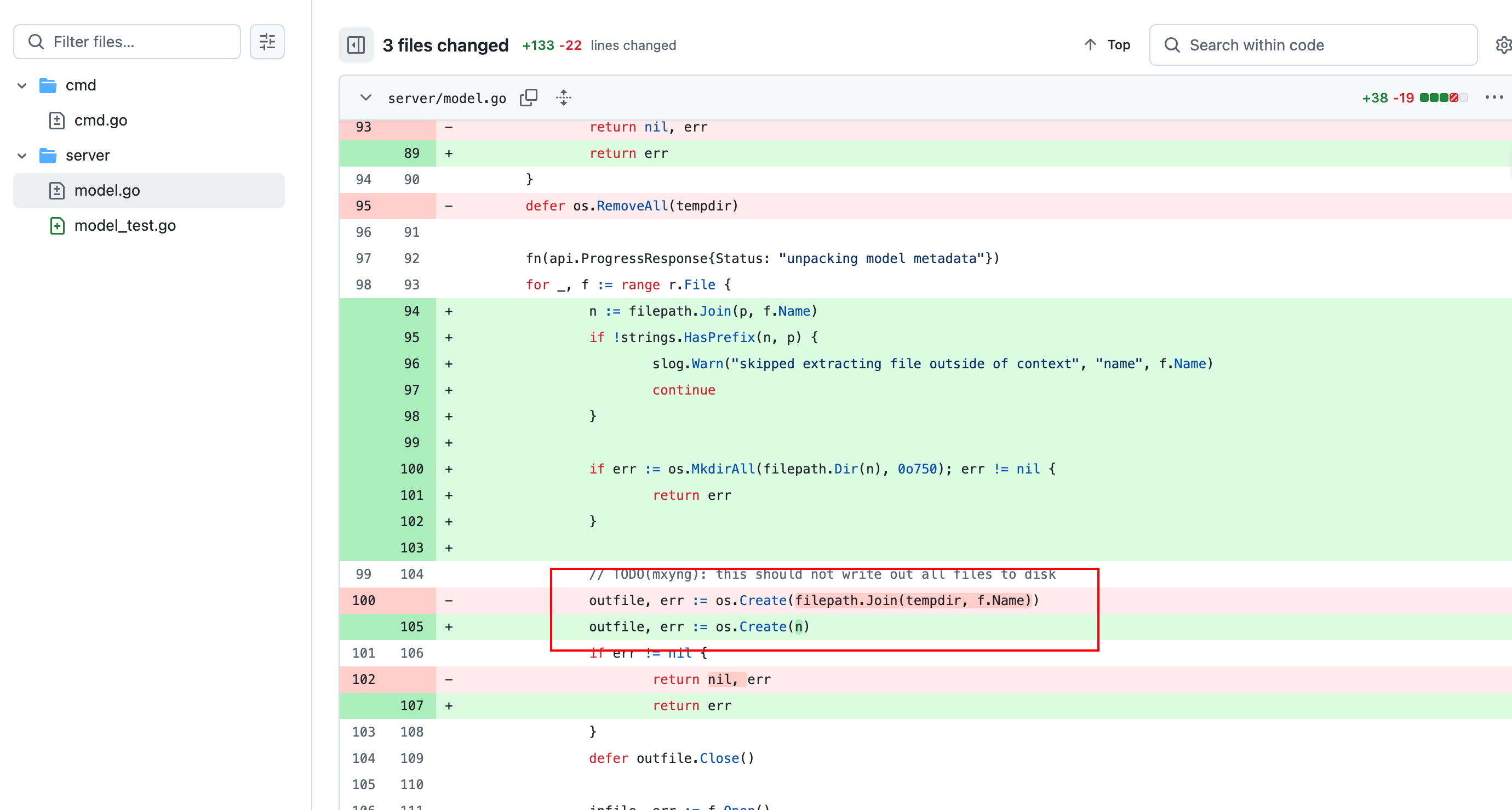Click the Filter files input
The image size is (1512, 810).
135,42
